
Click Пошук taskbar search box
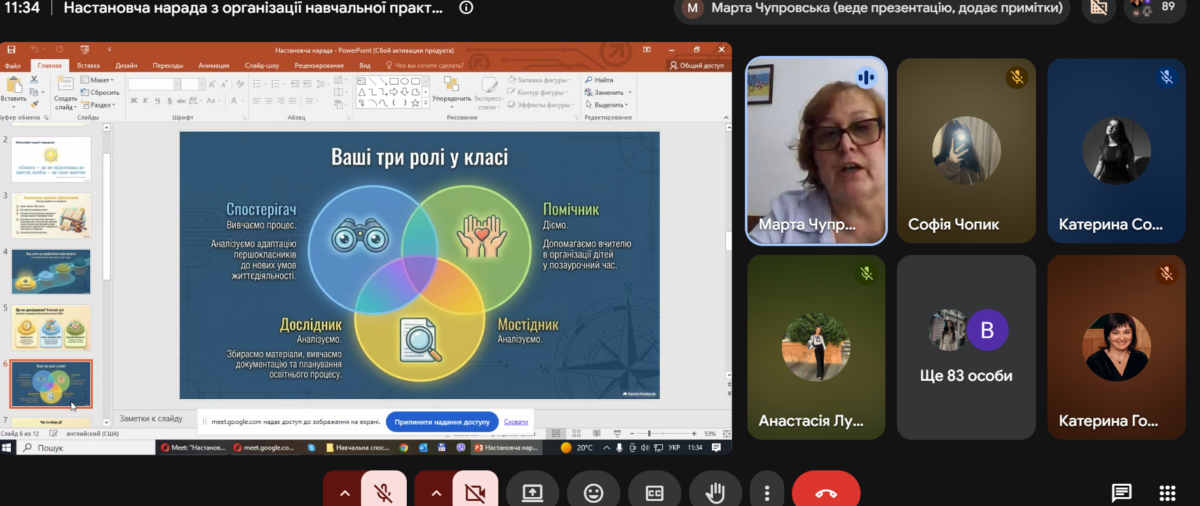point(85,448)
